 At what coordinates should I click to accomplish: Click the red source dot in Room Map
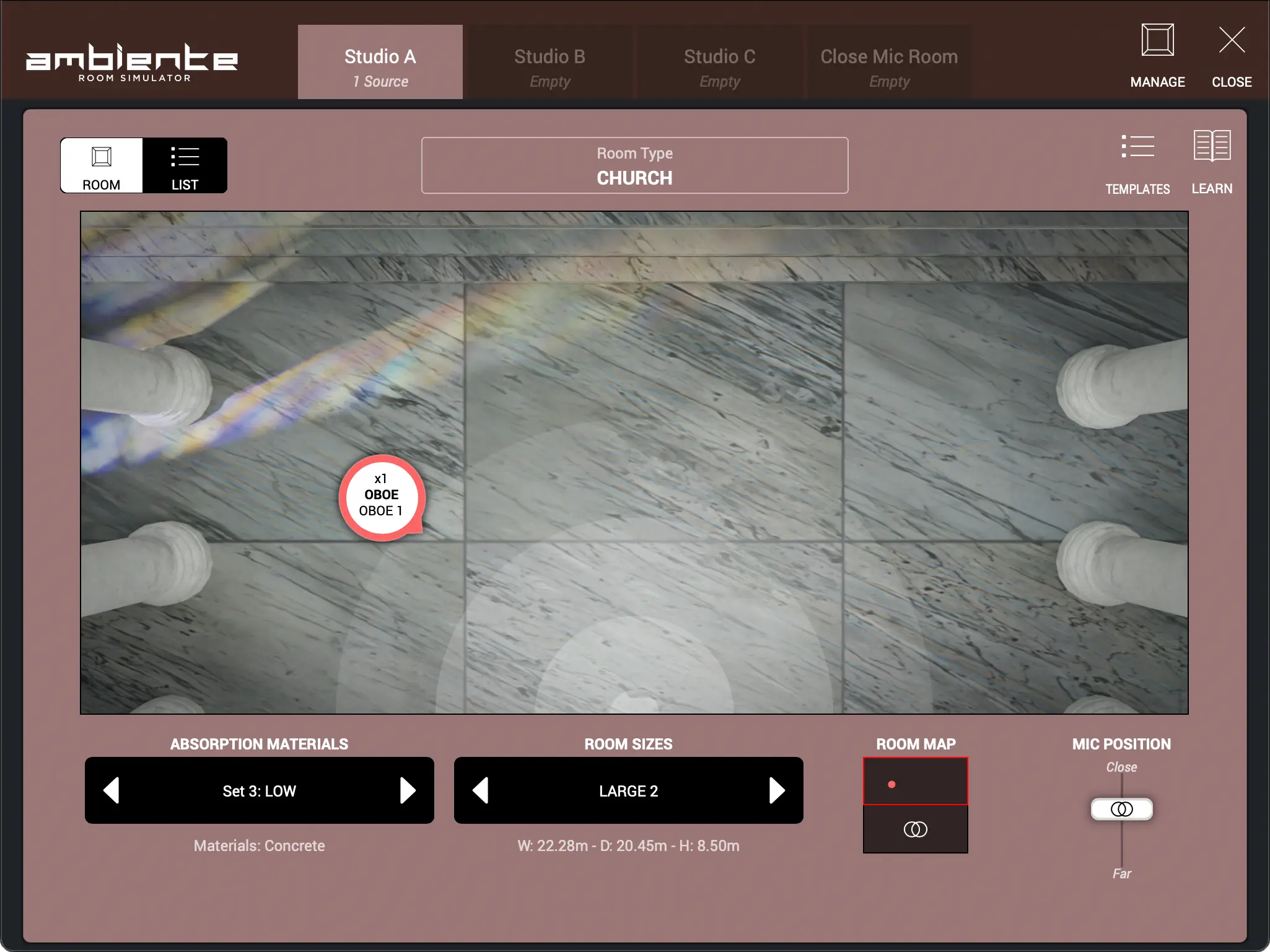pyautogui.click(x=891, y=784)
